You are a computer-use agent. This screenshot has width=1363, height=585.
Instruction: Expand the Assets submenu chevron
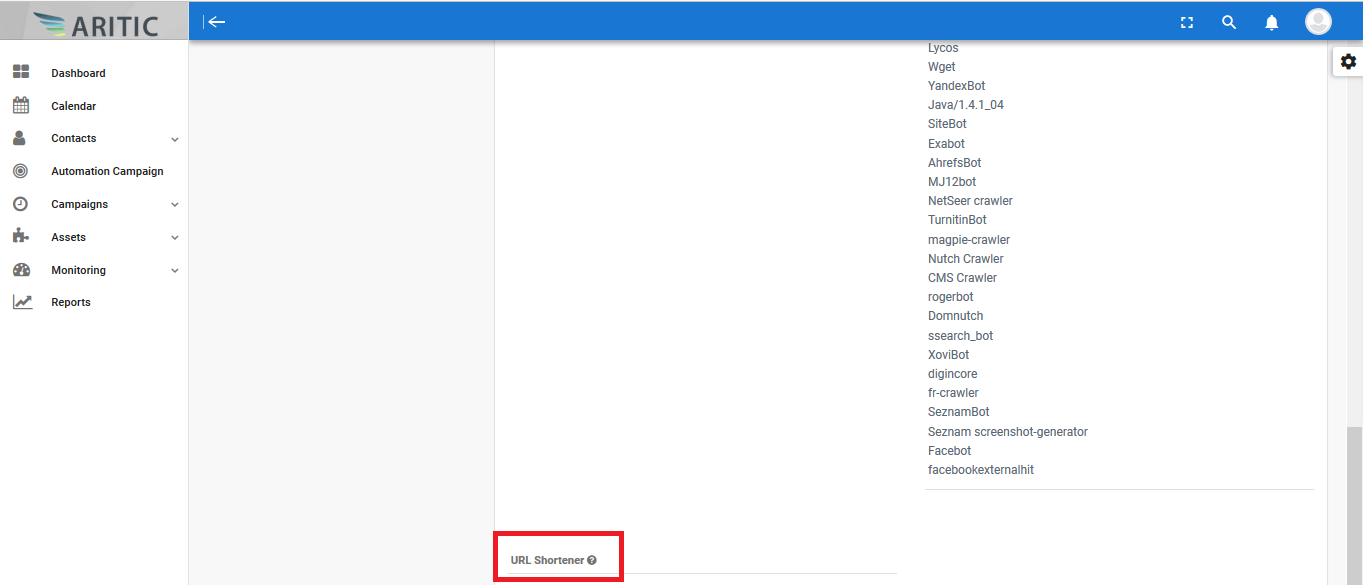[x=175, y=238]
